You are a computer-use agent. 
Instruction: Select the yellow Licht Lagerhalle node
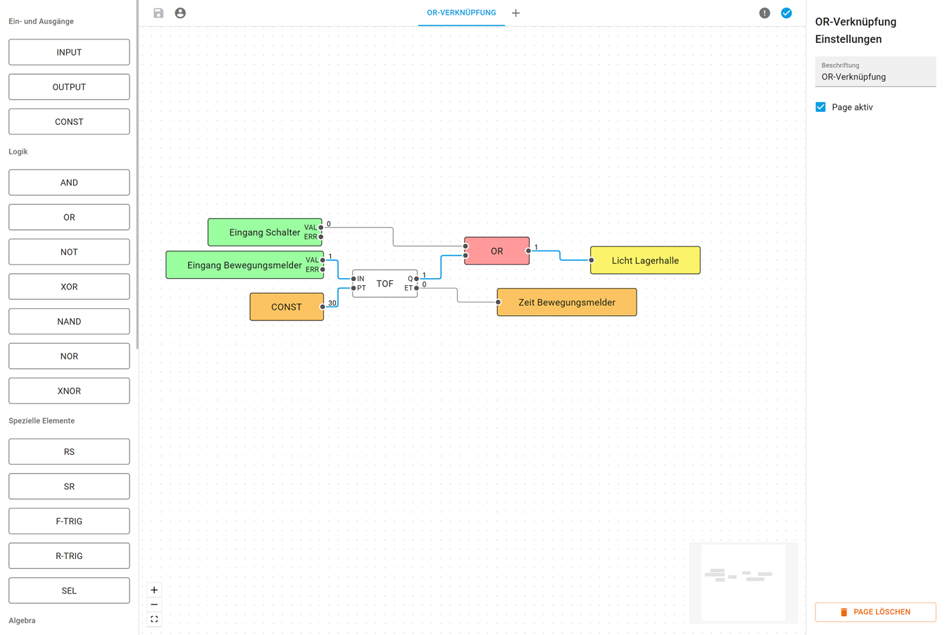tap(645, 260)
